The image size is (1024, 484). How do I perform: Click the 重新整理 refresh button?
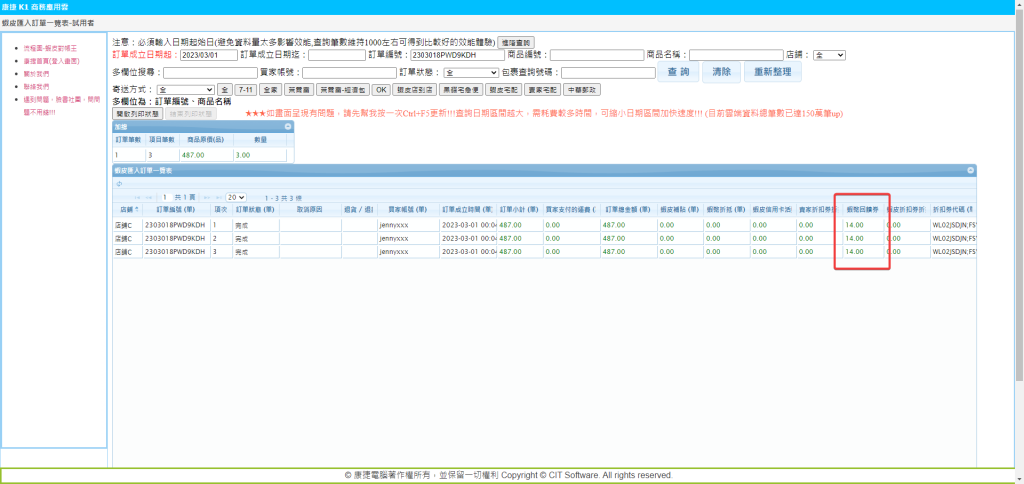pos(773,72)
